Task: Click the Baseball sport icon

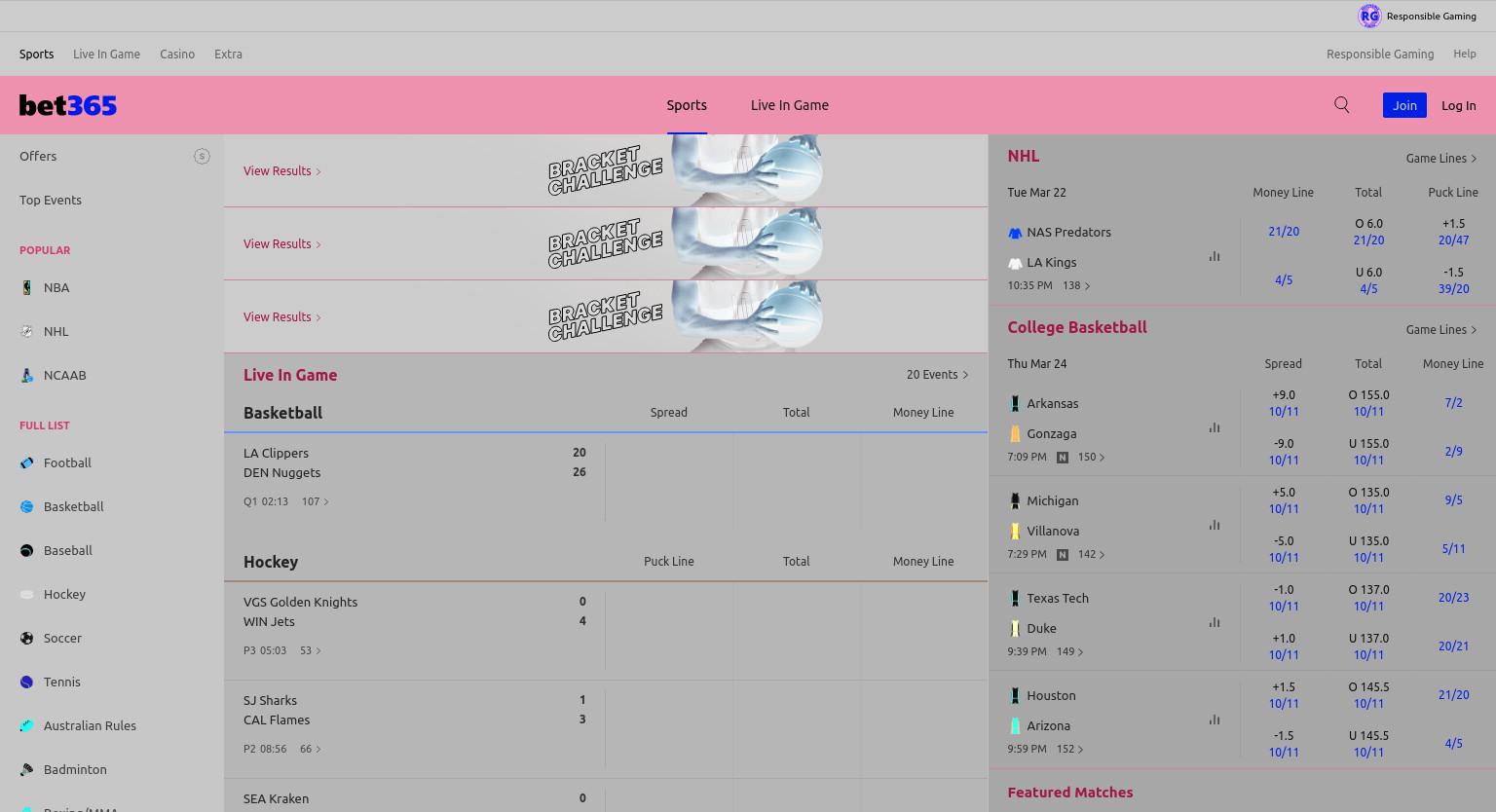Action: click(27, 550)
